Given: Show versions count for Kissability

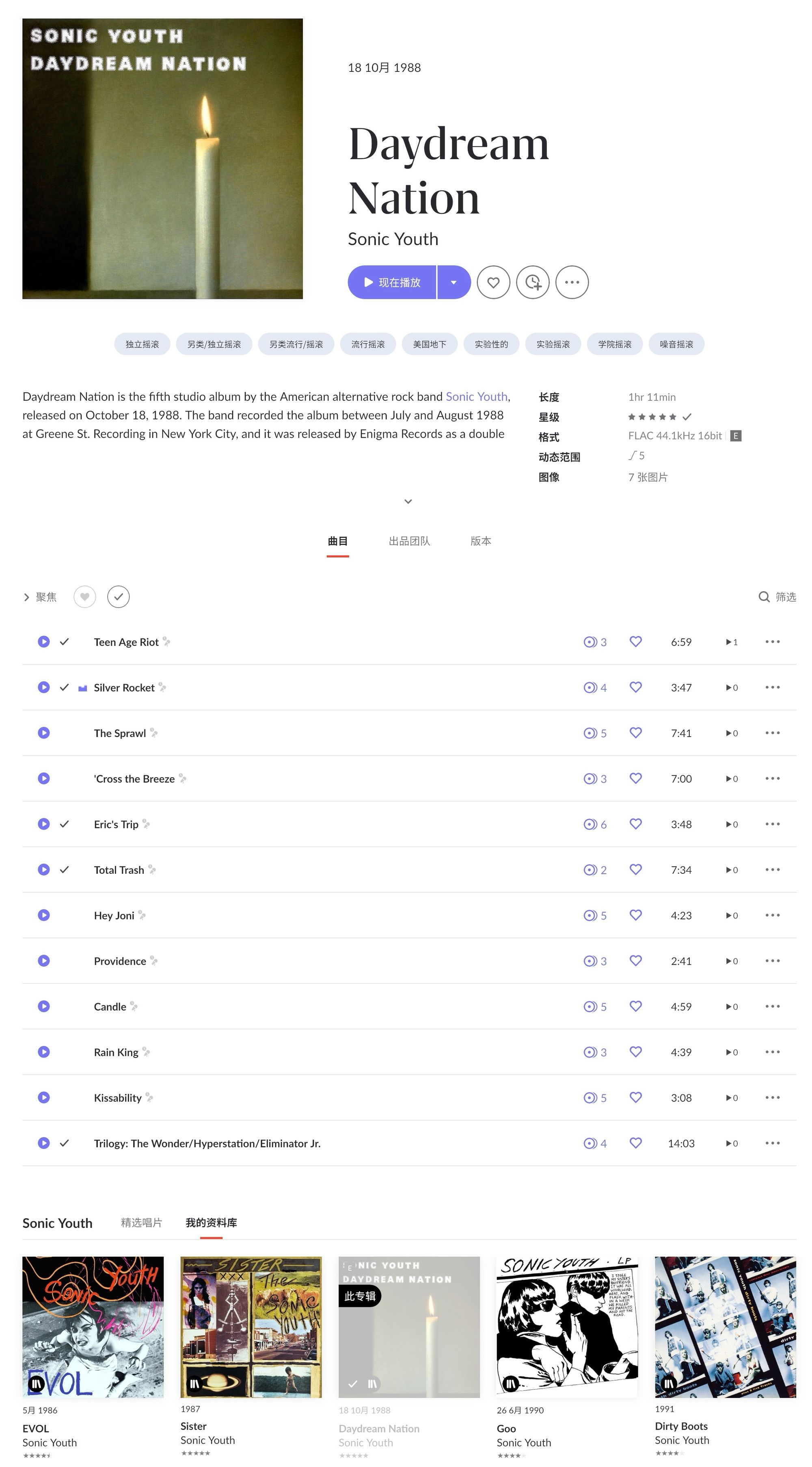Looking at the screenshot, I should [595, 1098].
